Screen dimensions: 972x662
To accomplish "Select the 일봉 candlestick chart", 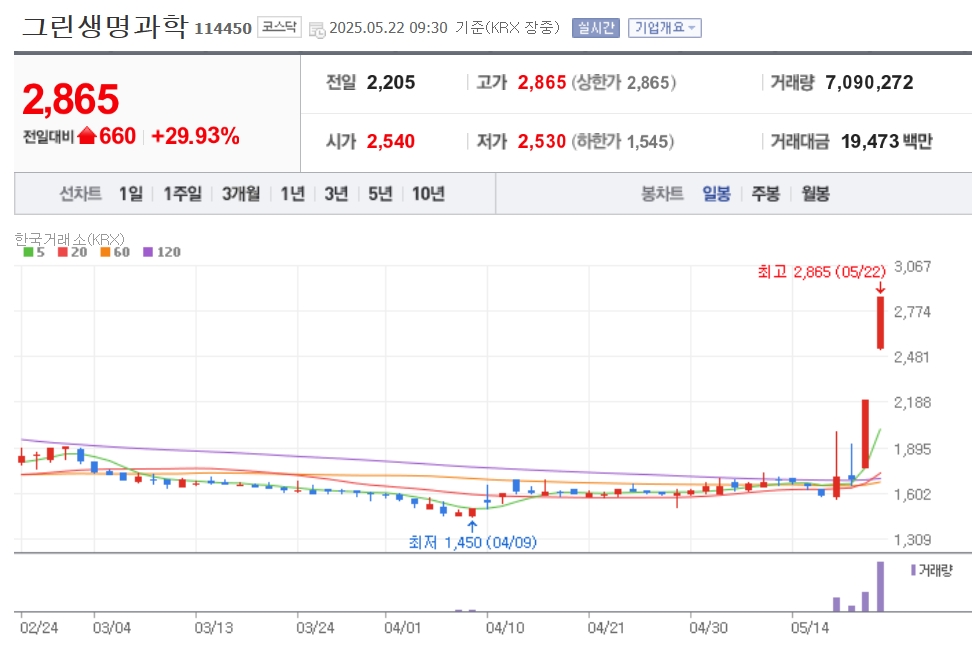I will click(717, 194).
